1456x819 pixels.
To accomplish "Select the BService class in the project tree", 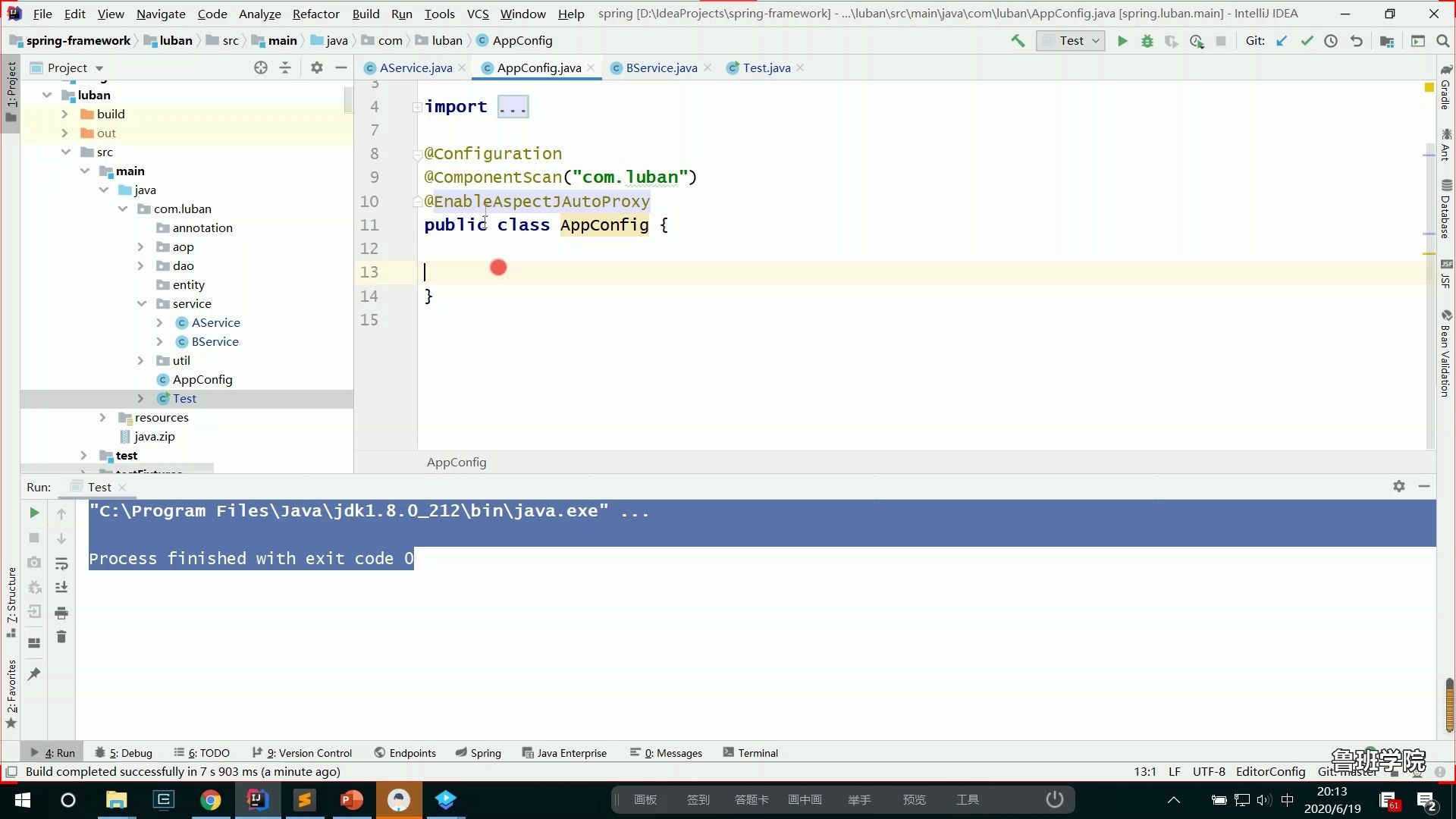I will point(215,341).
